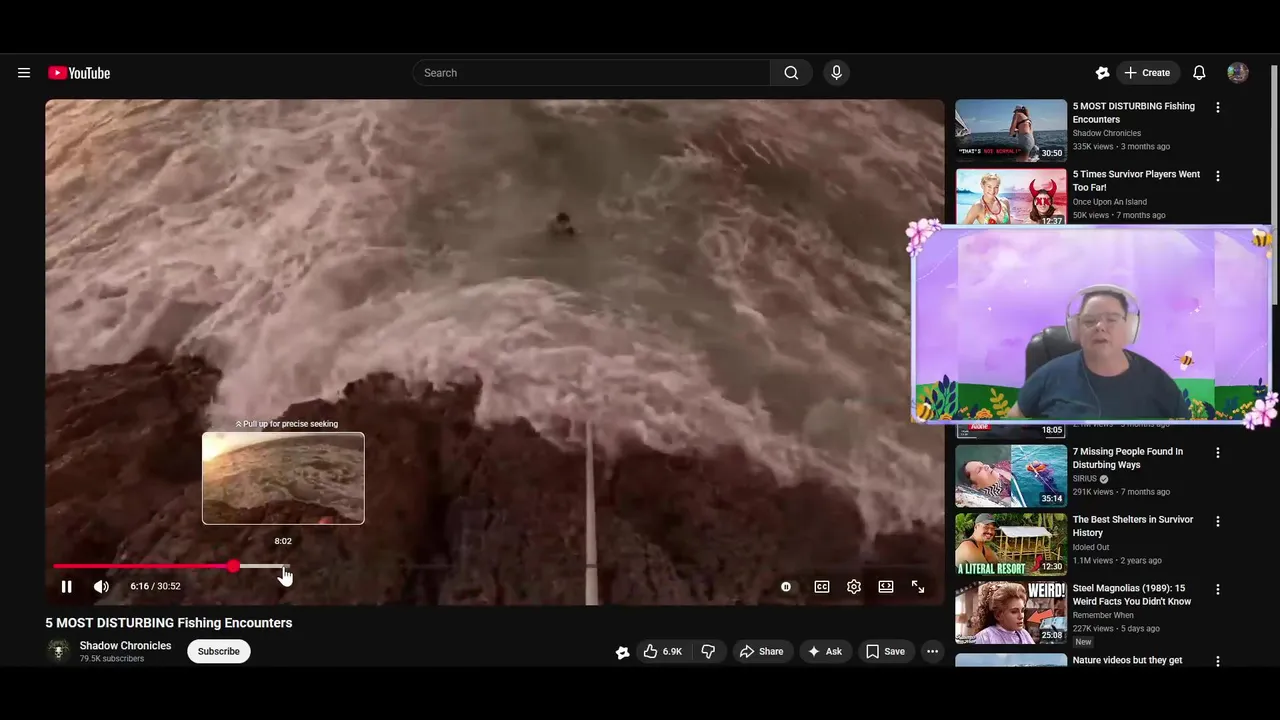Viewport: 1280px width, 720px height.
Task: Click sparkle icon left of like button
Action: [x=622, y=652]
